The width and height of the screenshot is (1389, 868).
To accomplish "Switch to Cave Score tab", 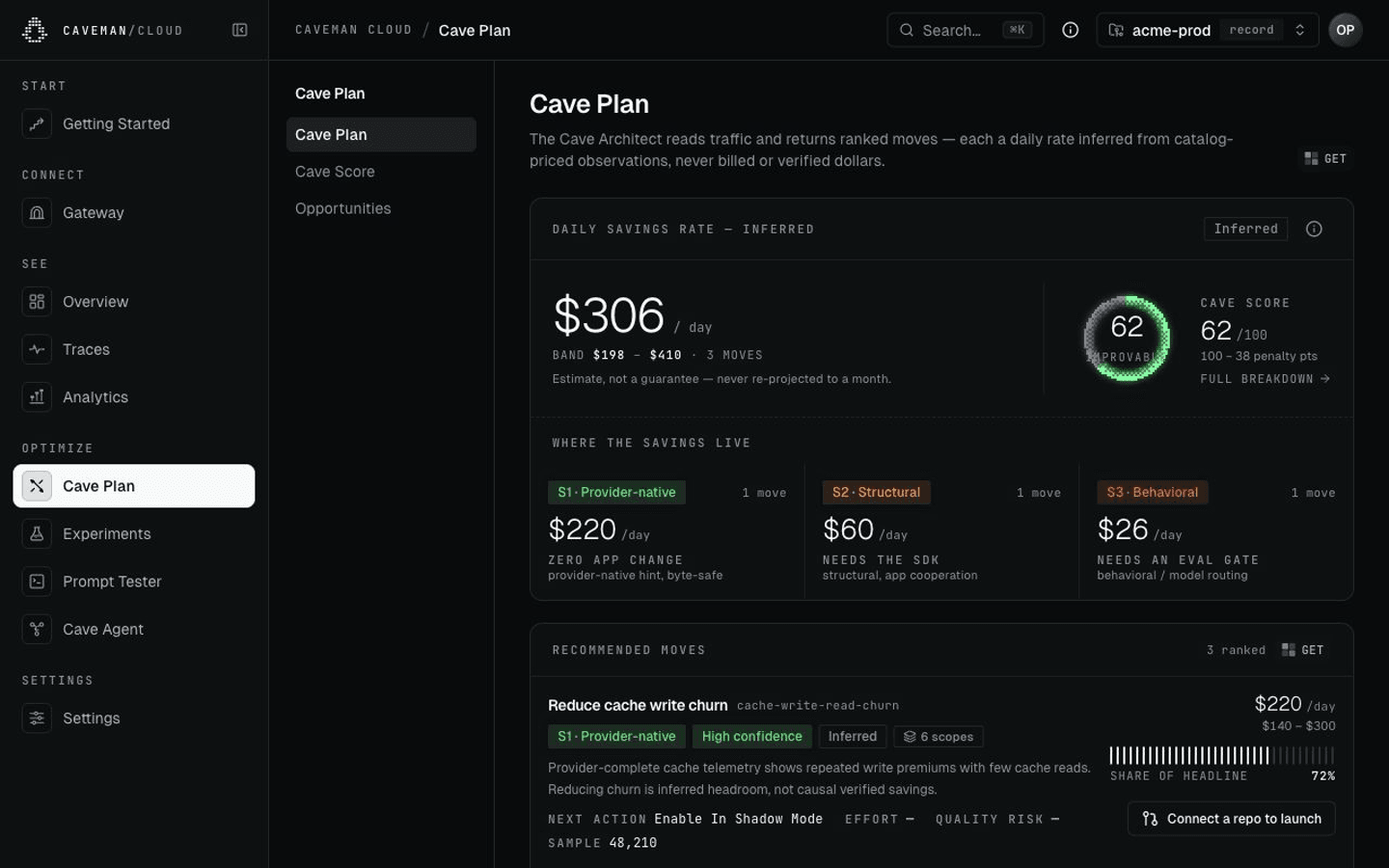I will coord(381,172).
